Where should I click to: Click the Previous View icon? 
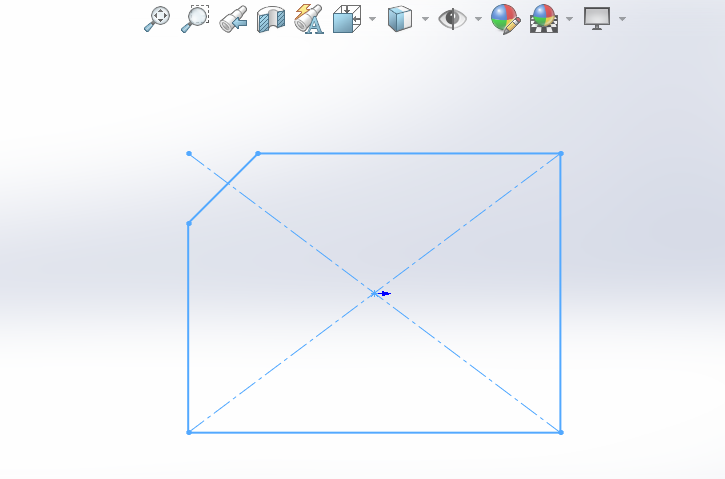point(233,19)
